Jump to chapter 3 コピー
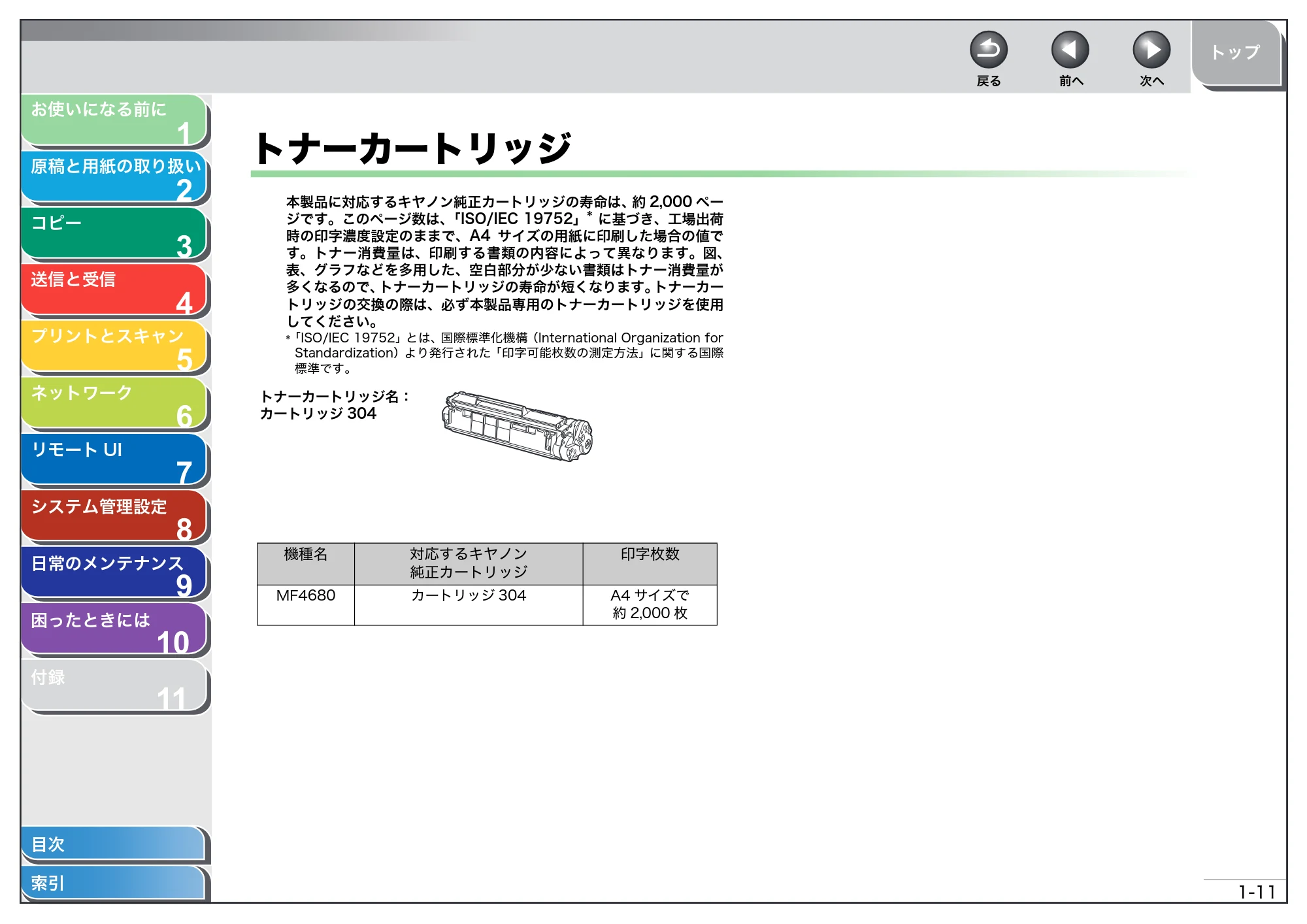 tap(114, 233)
